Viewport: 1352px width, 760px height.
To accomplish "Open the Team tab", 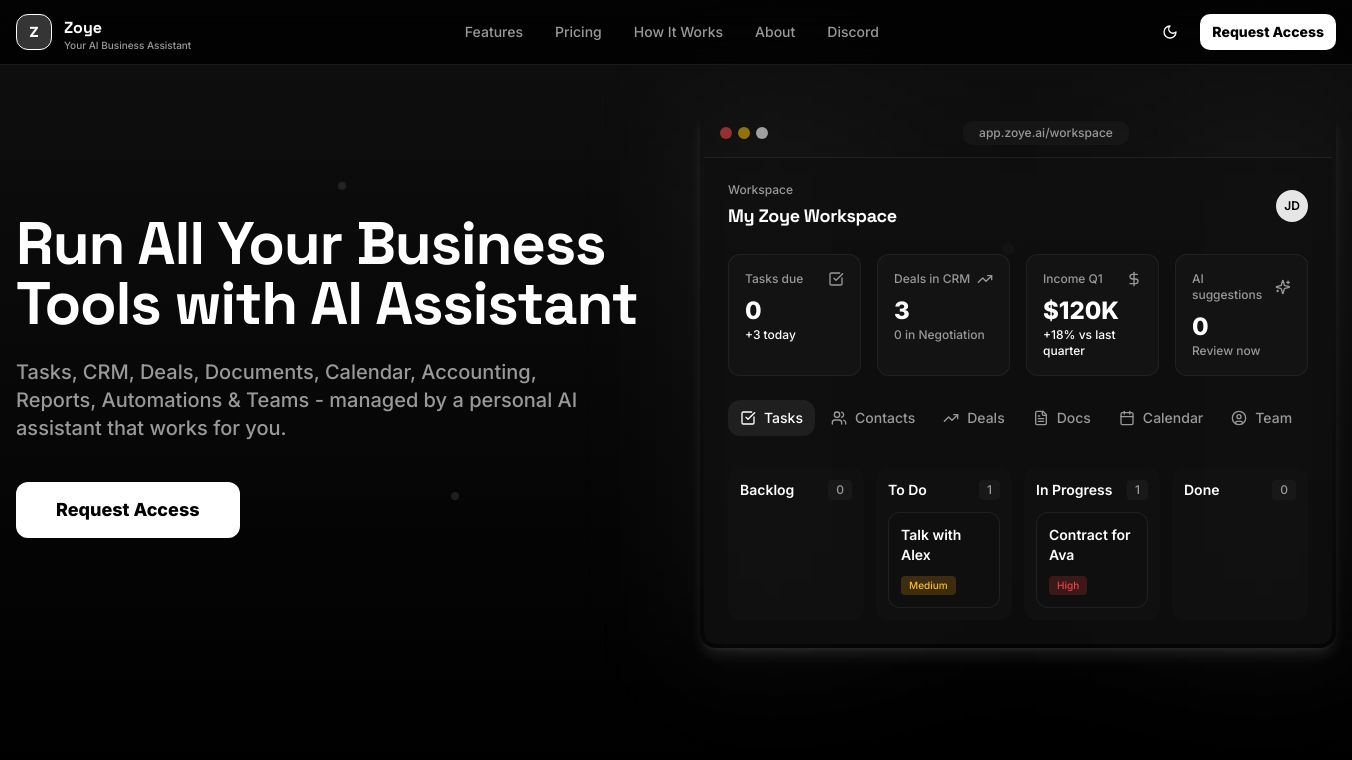I will (x=1262, y=418).
